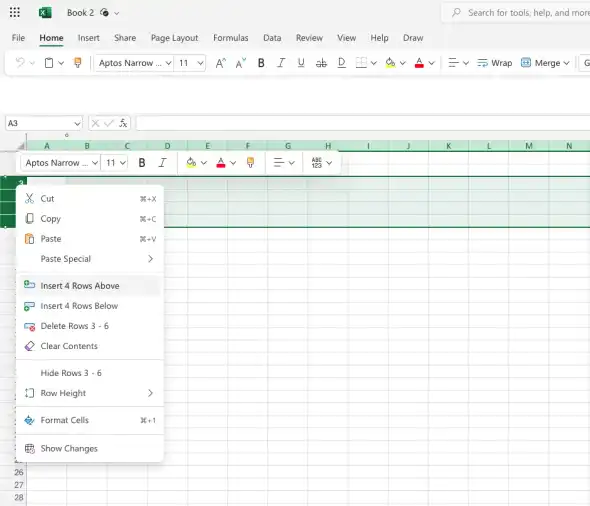Switch to the Formulas tab
Screen dimensions: 590x506
coord(231,38)
